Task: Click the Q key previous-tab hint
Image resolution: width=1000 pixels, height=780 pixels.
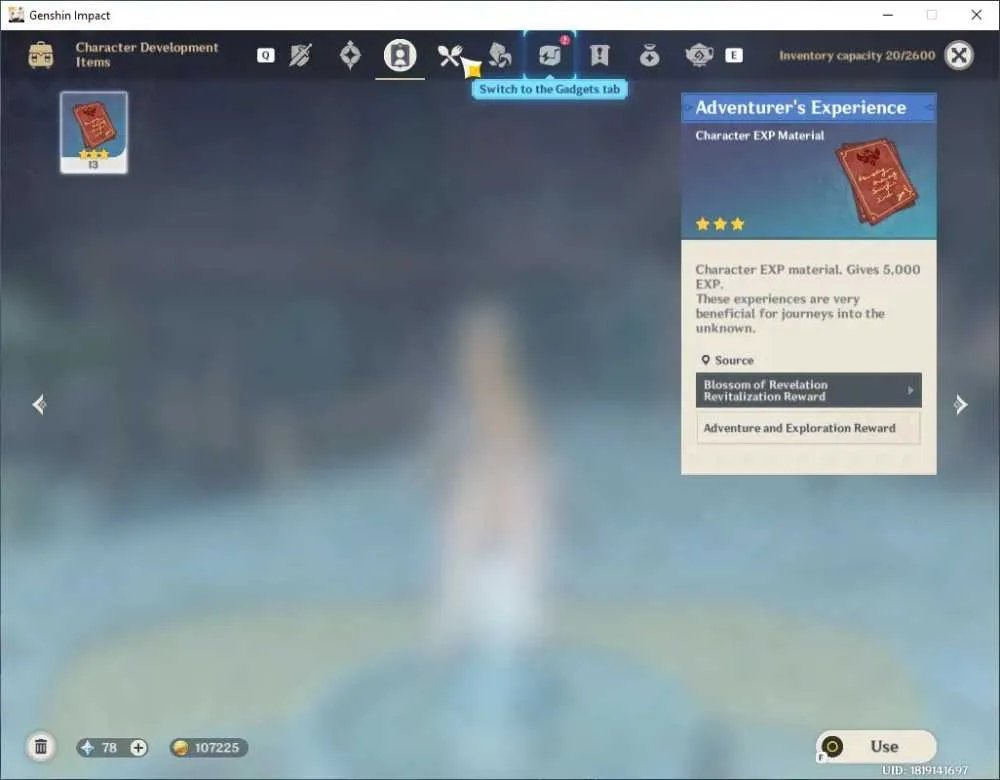Action: pos(265,55)
